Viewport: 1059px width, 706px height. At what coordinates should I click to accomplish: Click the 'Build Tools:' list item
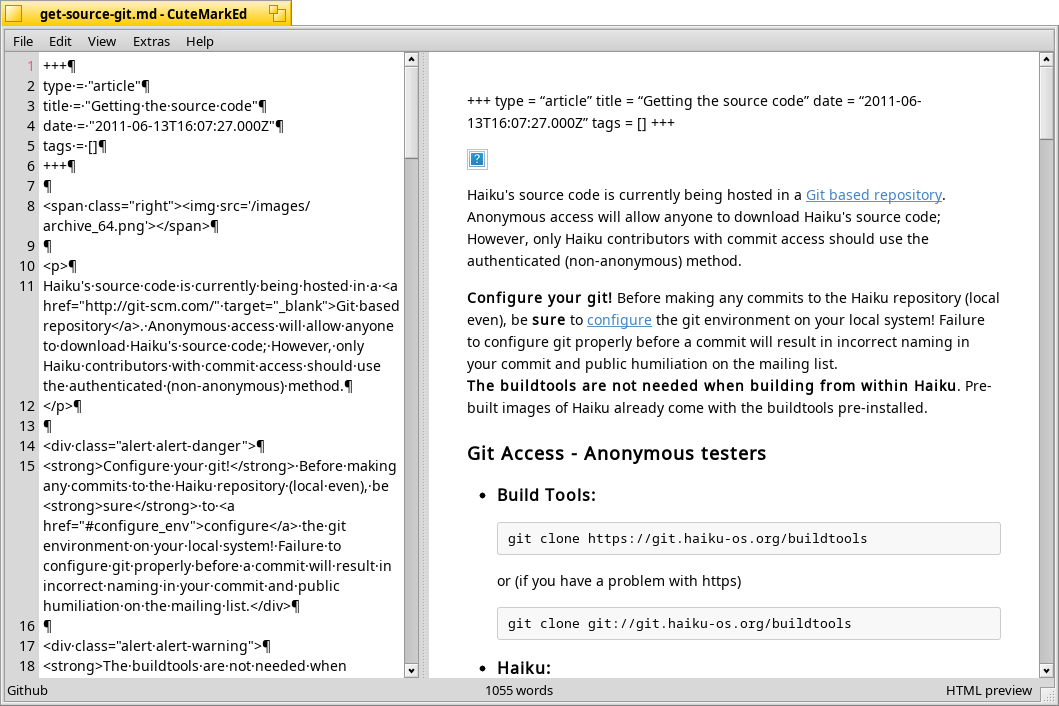pyautogui.click(x=546, y=495)
